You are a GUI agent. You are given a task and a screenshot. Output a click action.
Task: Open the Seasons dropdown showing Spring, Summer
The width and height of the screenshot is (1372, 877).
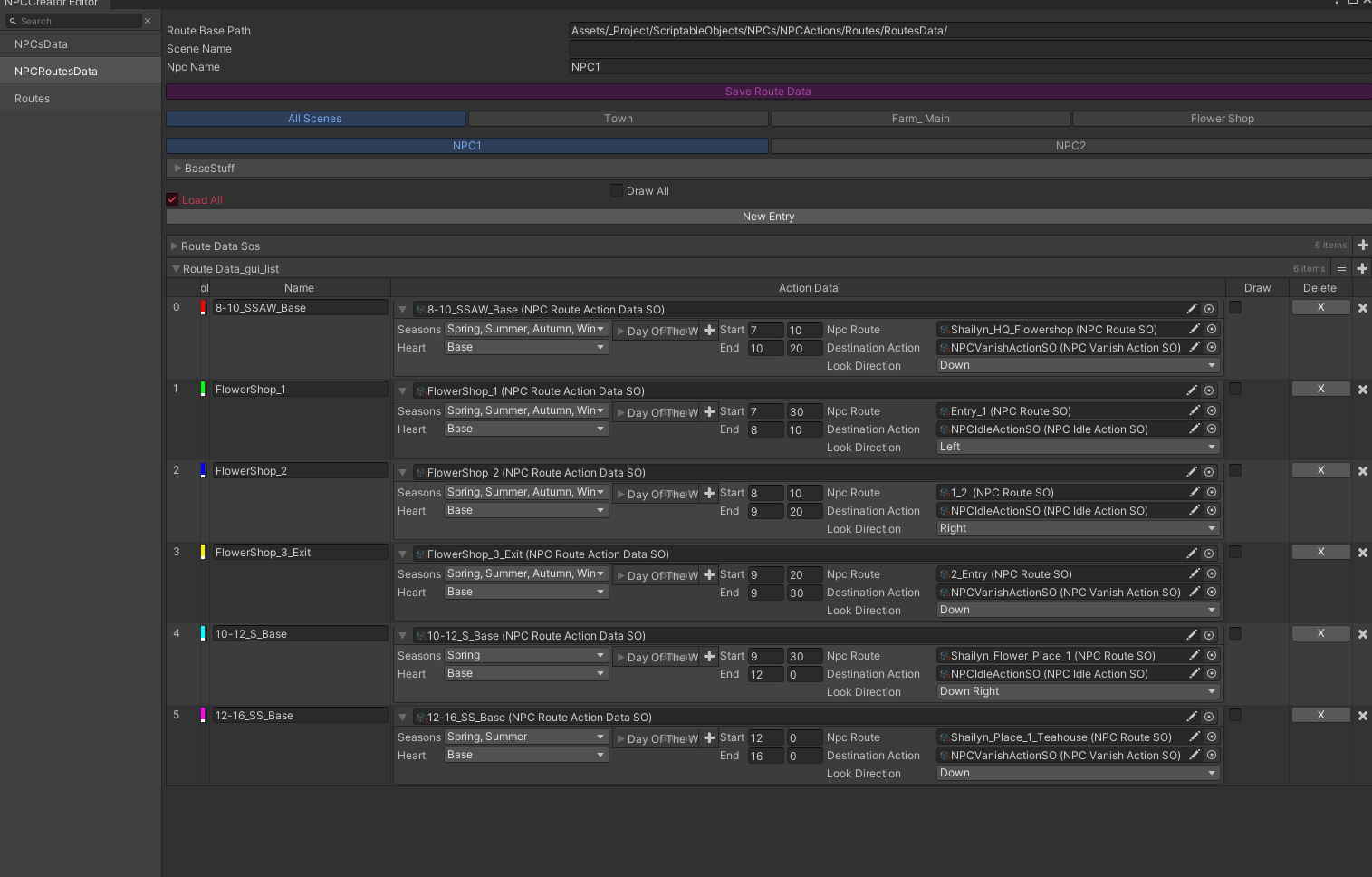click(526, 737)
